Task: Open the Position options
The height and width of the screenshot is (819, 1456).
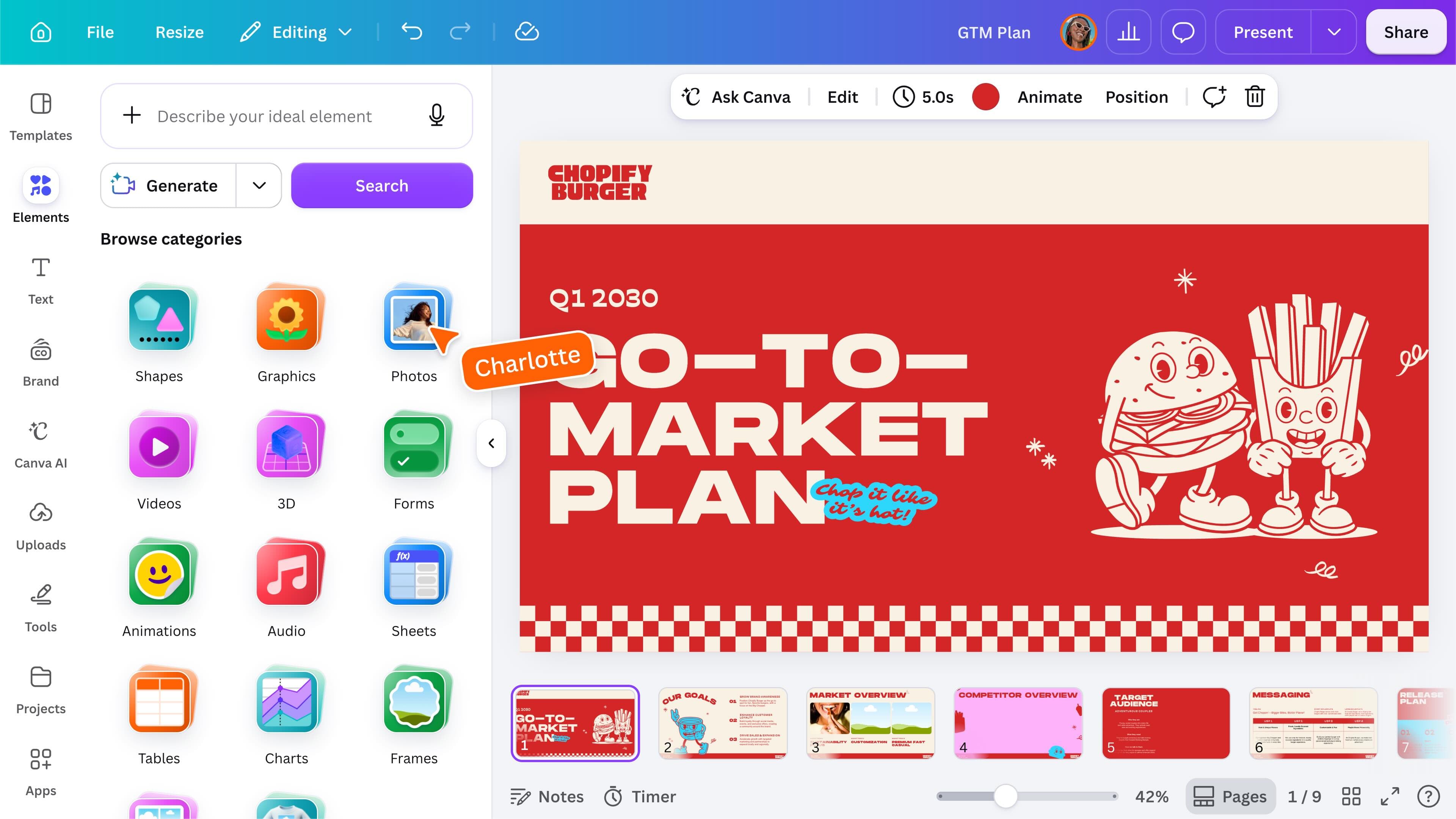Action: point(1137,97)
